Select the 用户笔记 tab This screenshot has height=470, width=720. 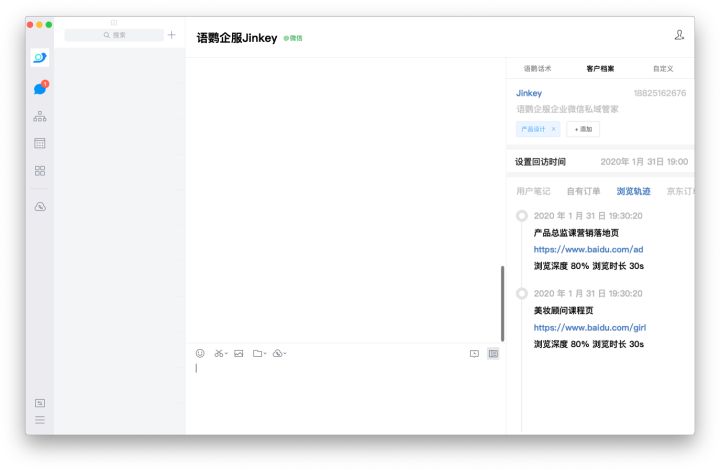(x=533, y=191)
